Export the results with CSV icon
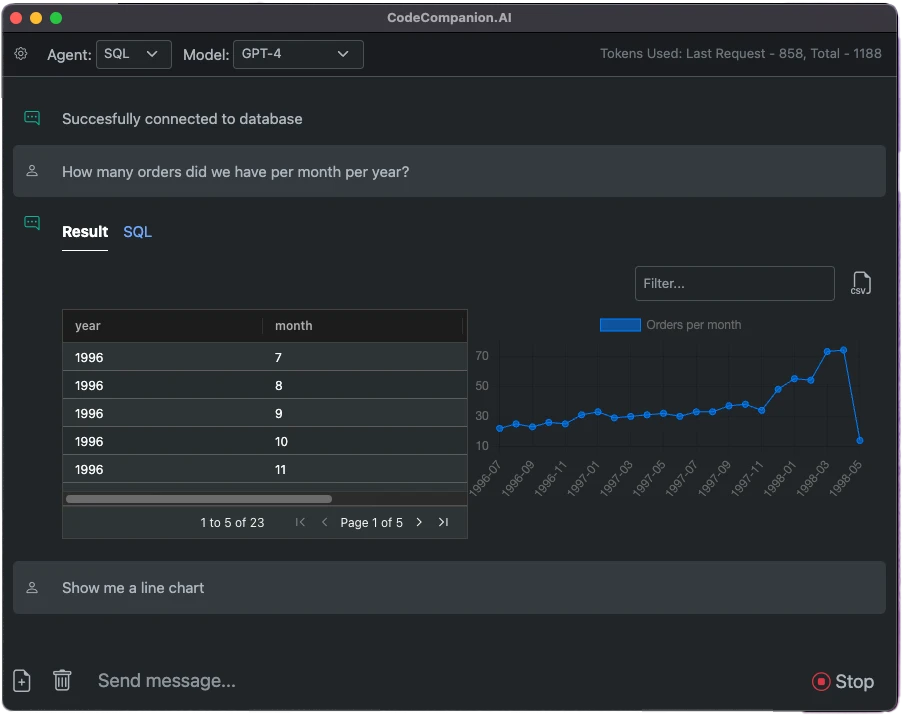The width and height of the screenshot is (902, 715). click(861, 284)
